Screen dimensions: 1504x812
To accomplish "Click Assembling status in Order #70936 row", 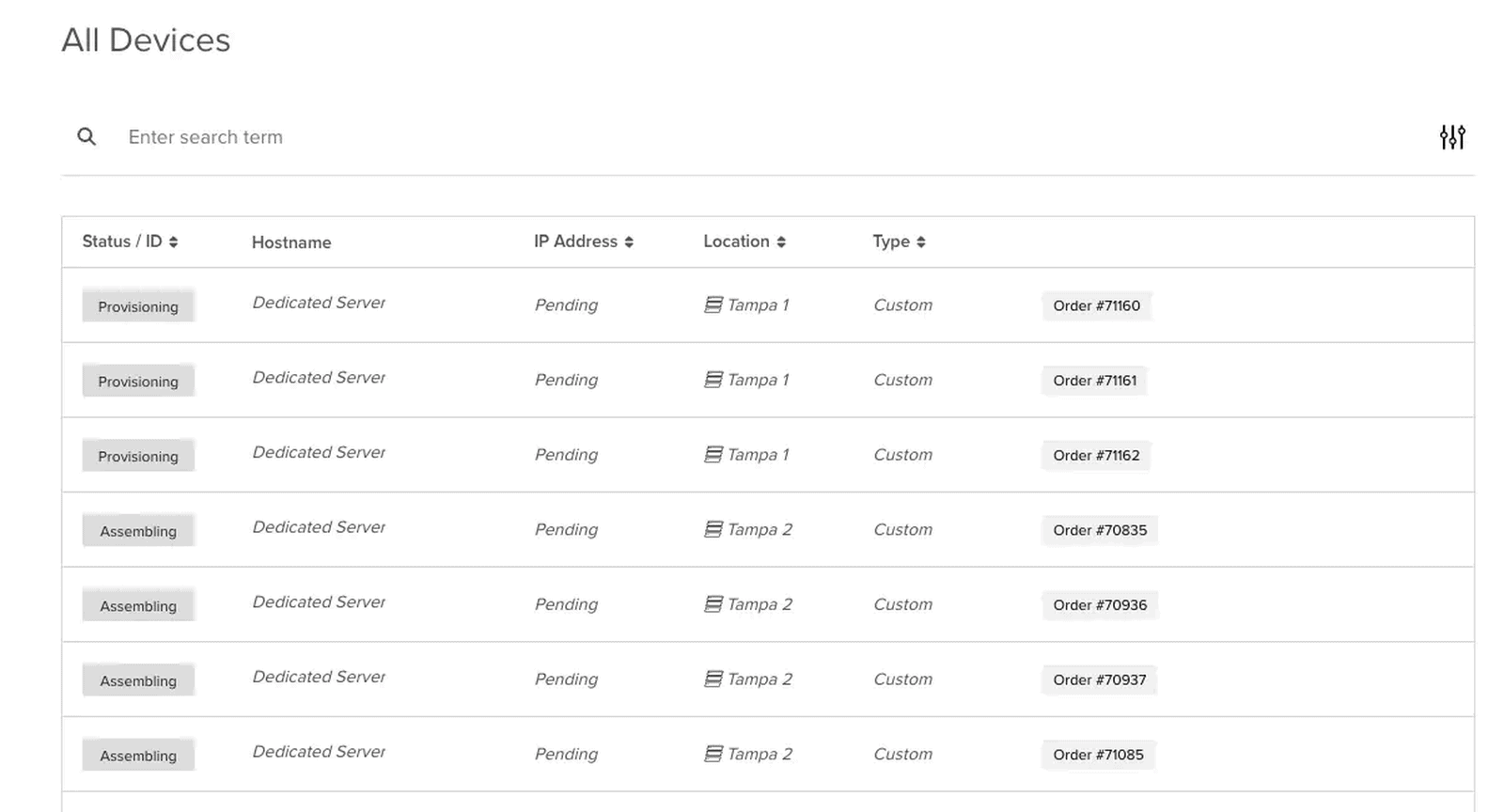I will pos(138,606).
